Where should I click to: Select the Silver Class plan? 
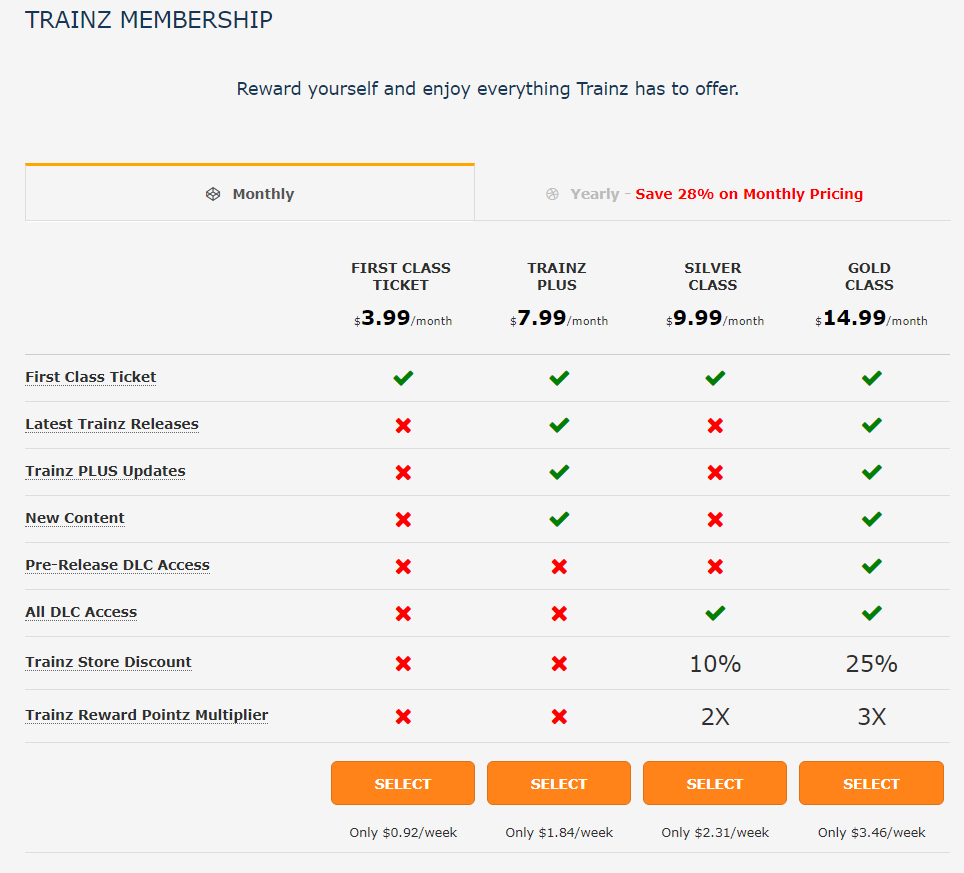pyautogui.click(x=715, y=783)
